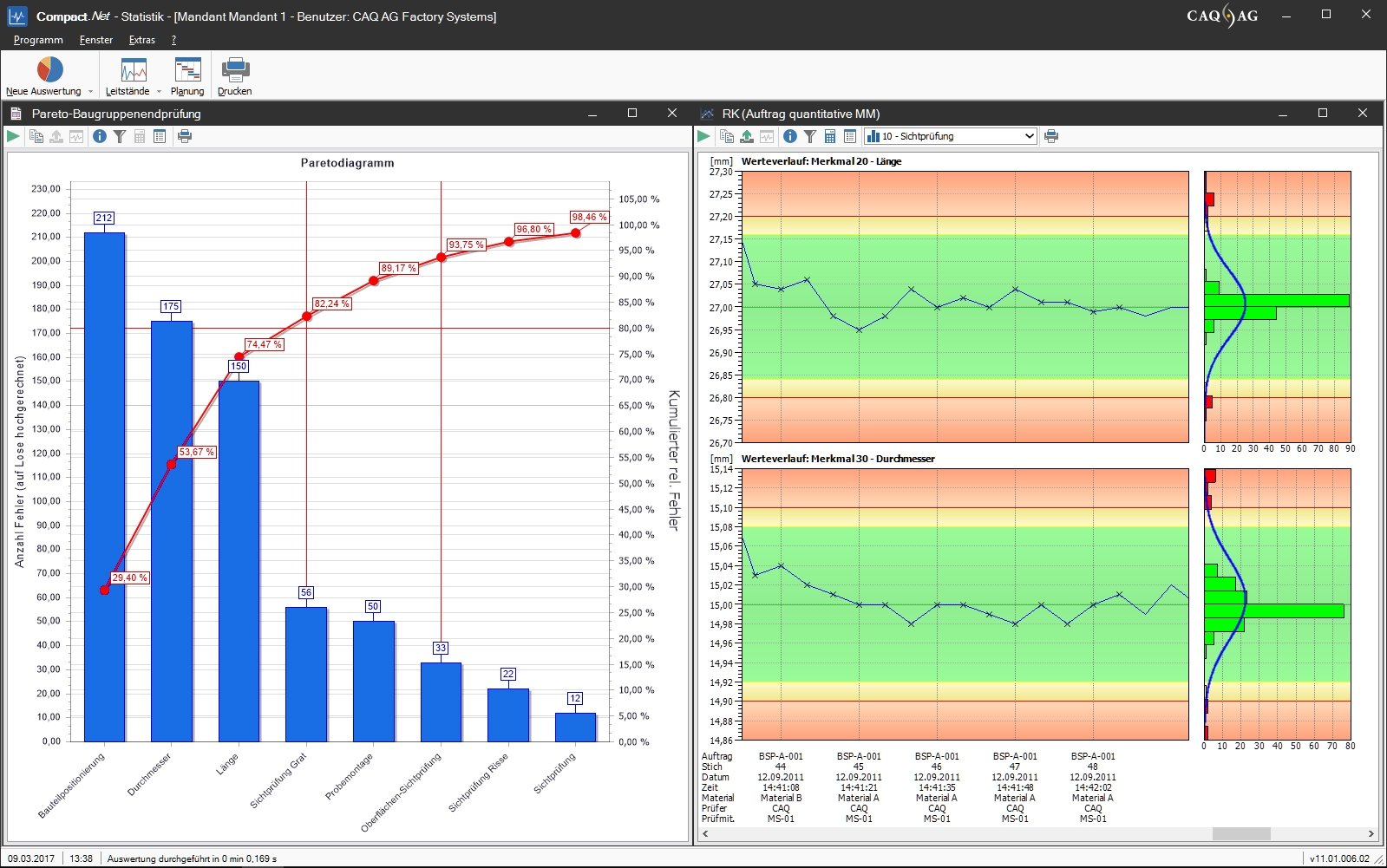Open the filter in the RK window toolbar
The image size is (1387, 868).
(x=810, y=136)
